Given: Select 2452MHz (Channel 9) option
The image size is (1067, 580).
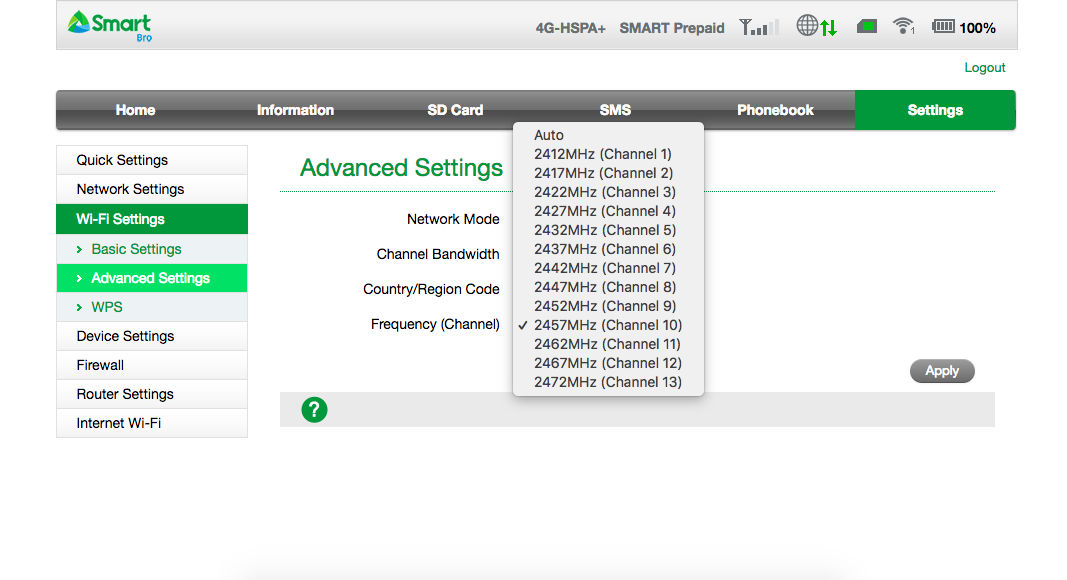Looking at the screenshot, I should [x=608, y=306].
